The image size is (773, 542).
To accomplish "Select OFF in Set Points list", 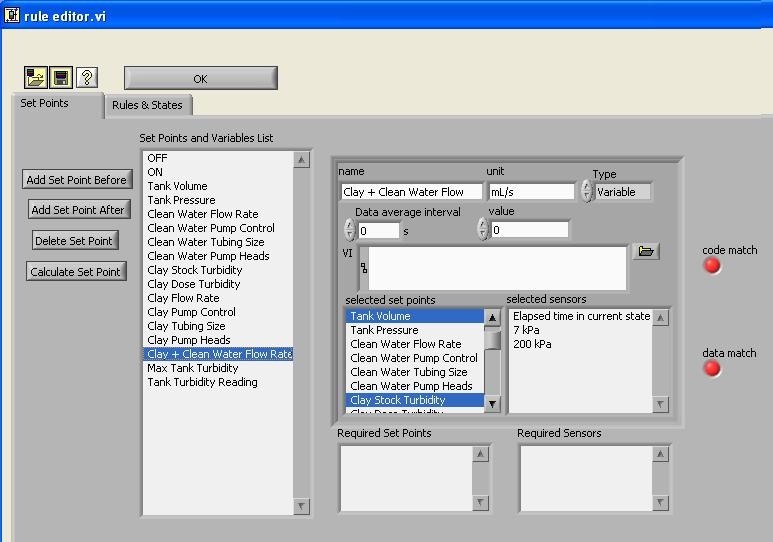I will coord(218,158).
